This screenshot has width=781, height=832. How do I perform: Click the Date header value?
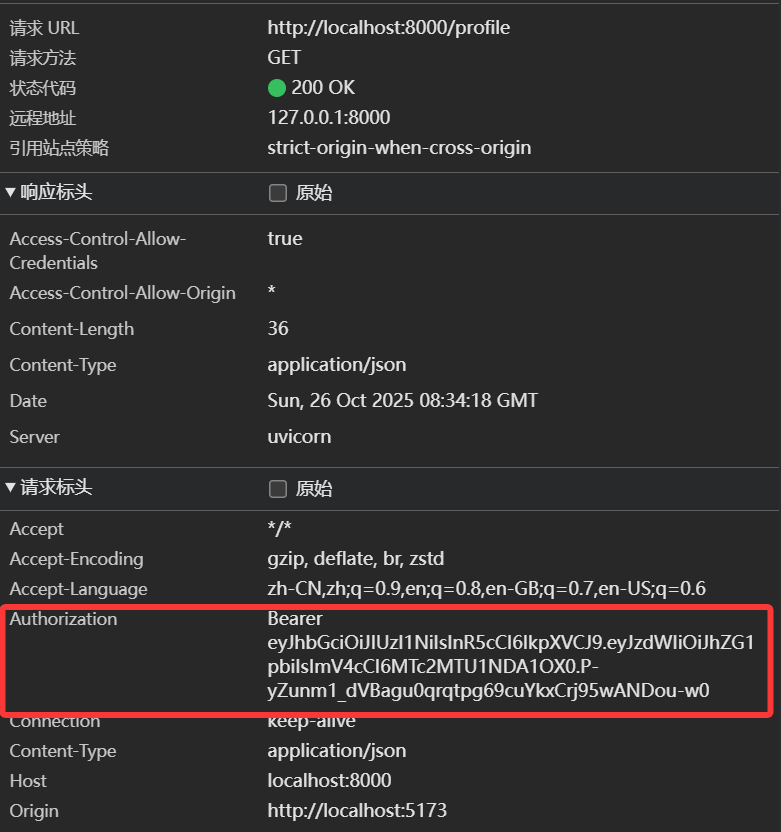(x=402, y=401)
